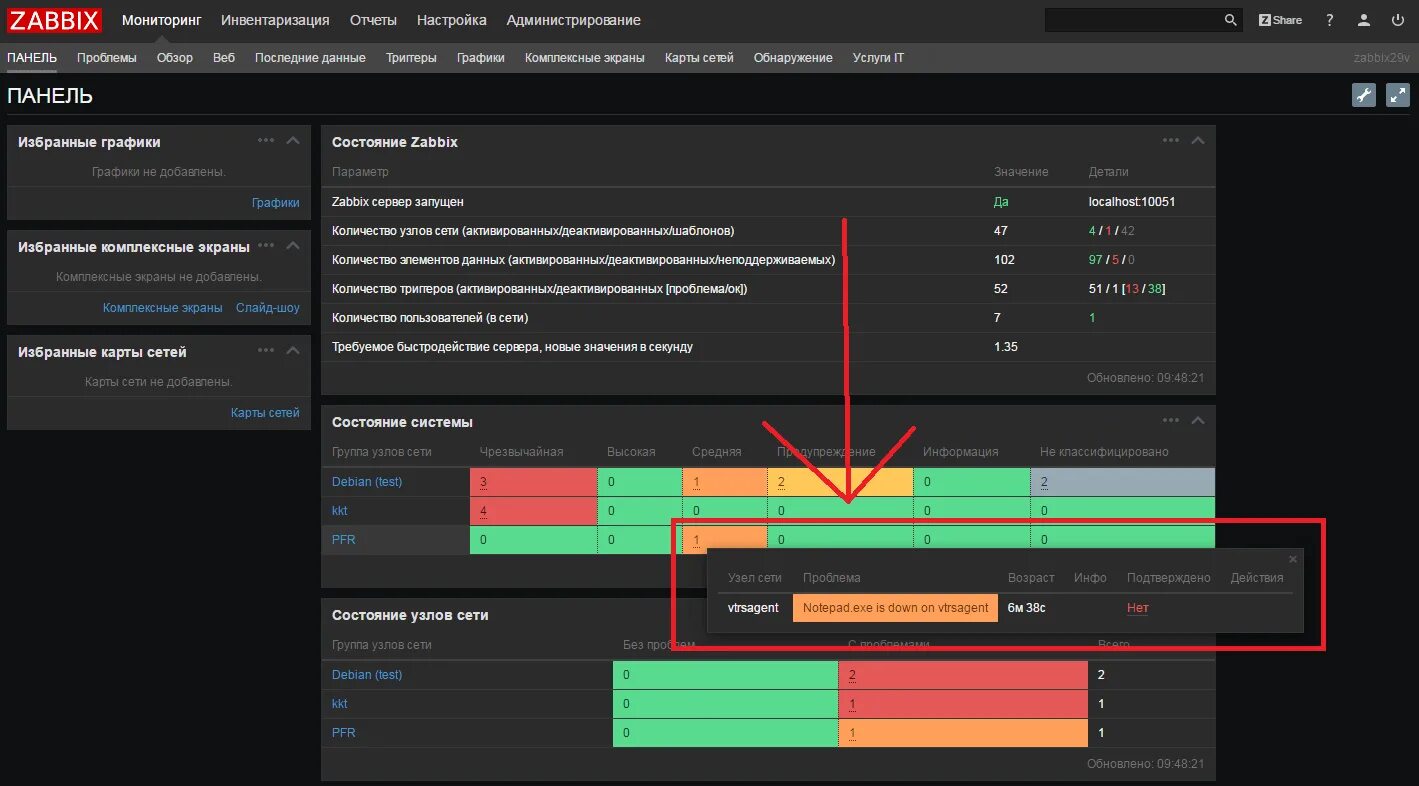Screen dimensions: 1419x786
Task: Go to the Последние данные tab
Action: click(x=310, y=58)
